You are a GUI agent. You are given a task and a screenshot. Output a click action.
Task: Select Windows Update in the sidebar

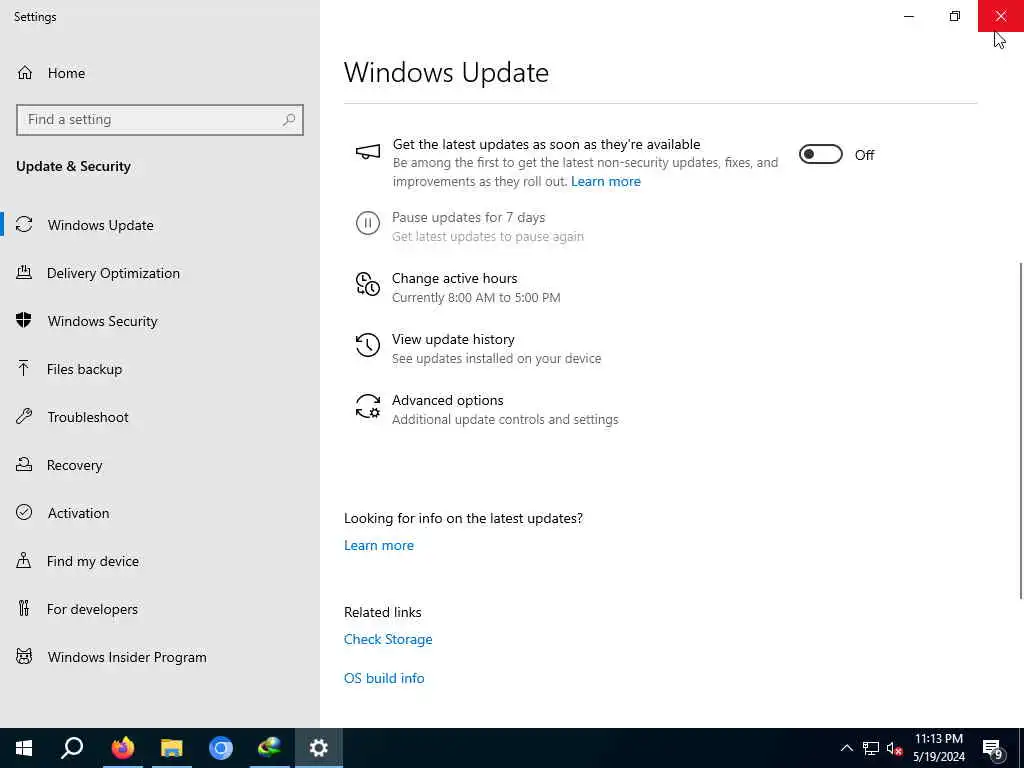[x=160, y=225]
